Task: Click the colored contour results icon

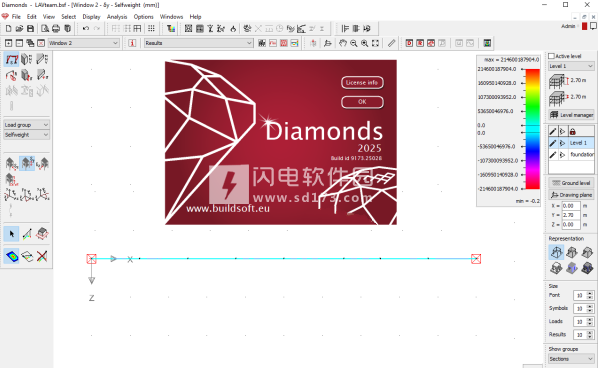Action: click(12, 256)
